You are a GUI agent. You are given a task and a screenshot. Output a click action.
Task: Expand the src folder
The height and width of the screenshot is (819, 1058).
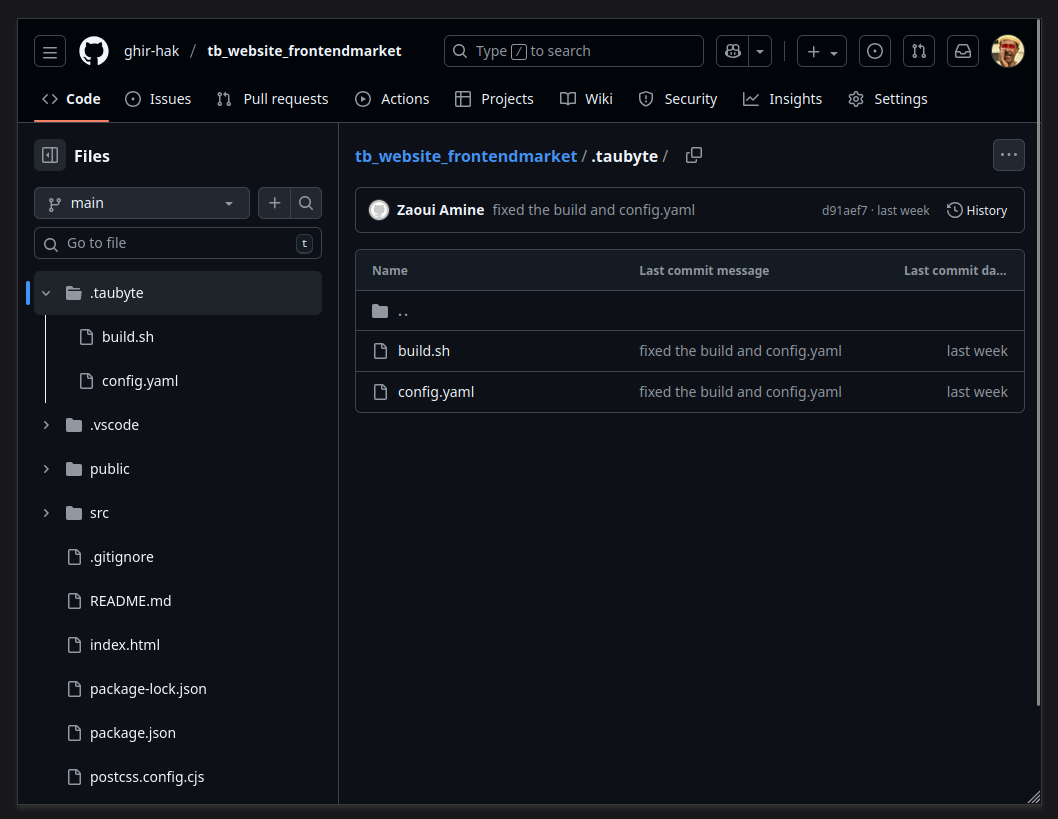(46, 513)
